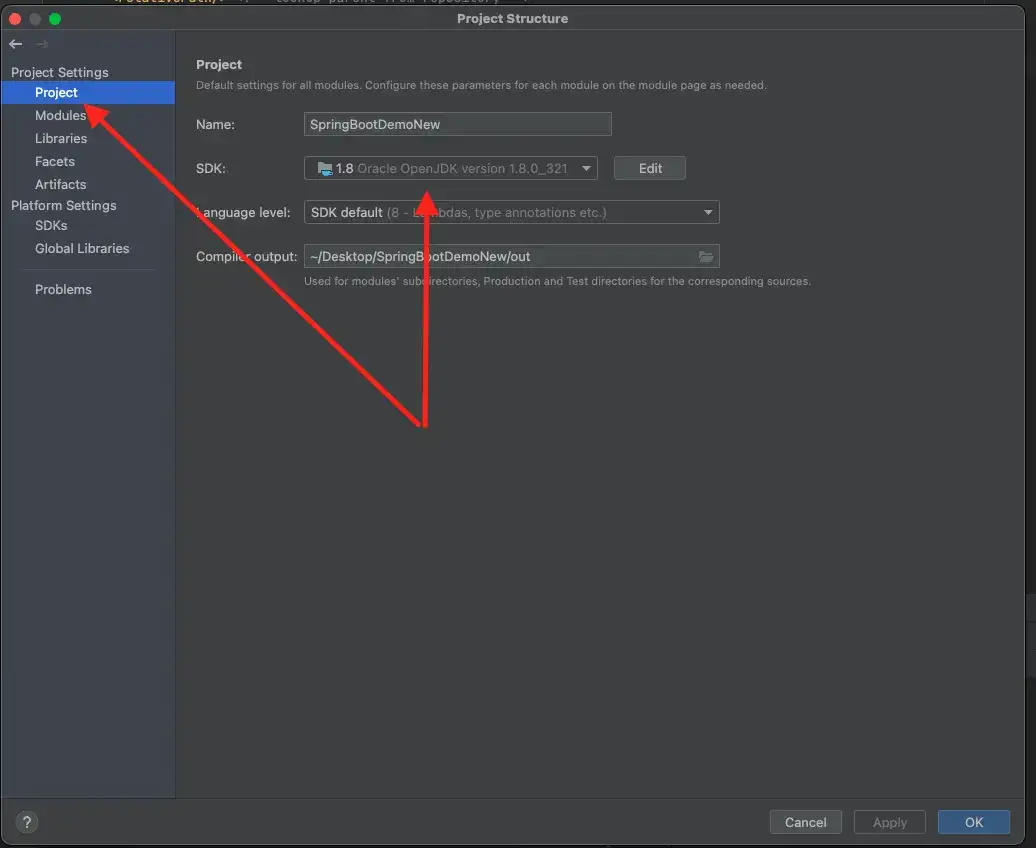Click the back navigation arrow
The height and width of the screenshot is (848, 1036).
[16, 44]
